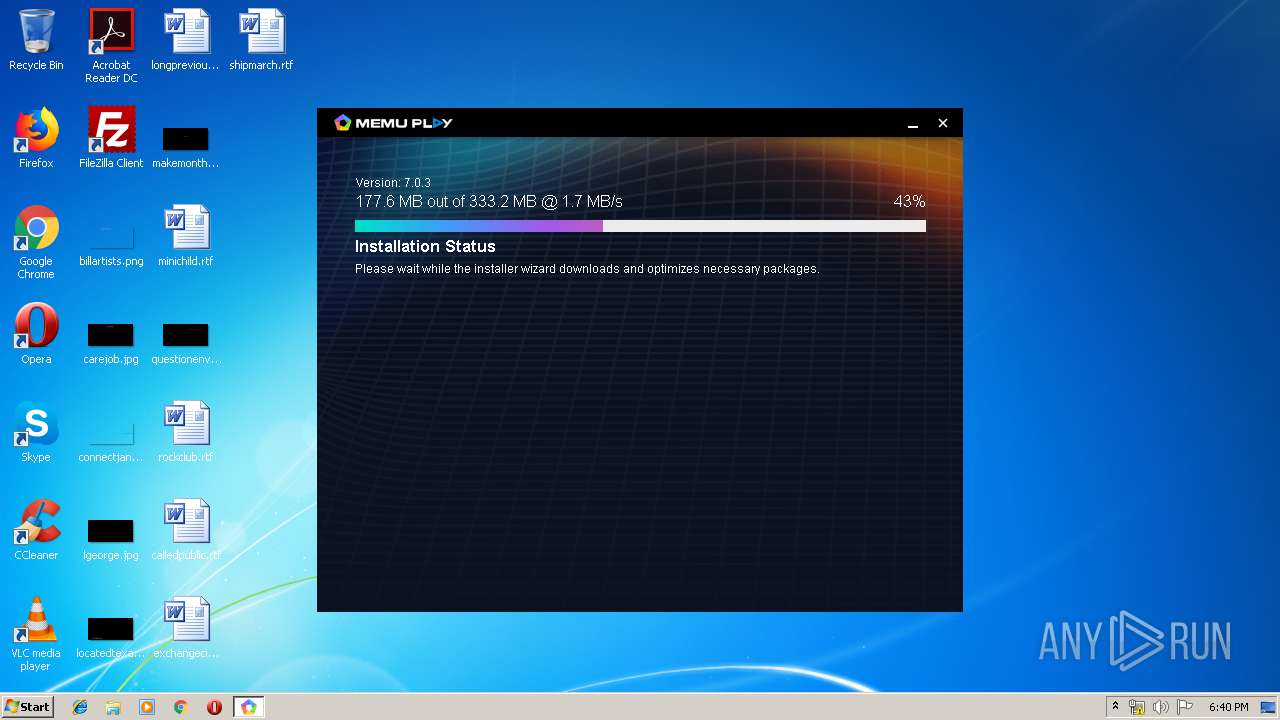The height and width of the screenshot is (720, 1280).
Task: Show hidden system tray icons
Action: coord(1115,707)
